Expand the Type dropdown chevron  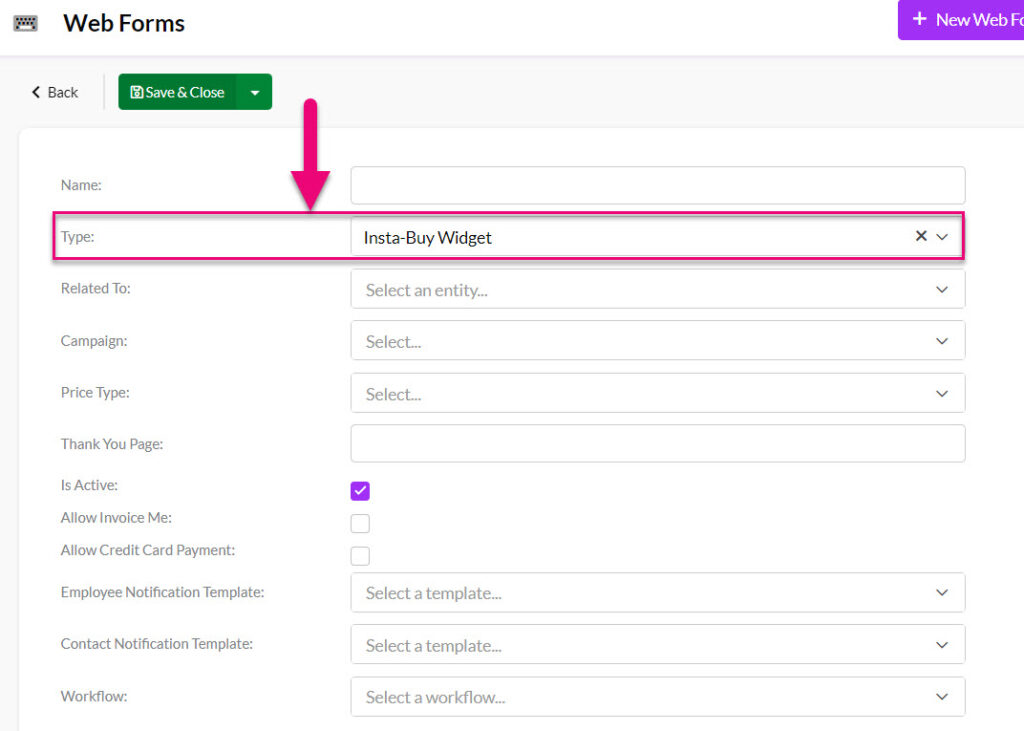(x=942, y=237)
